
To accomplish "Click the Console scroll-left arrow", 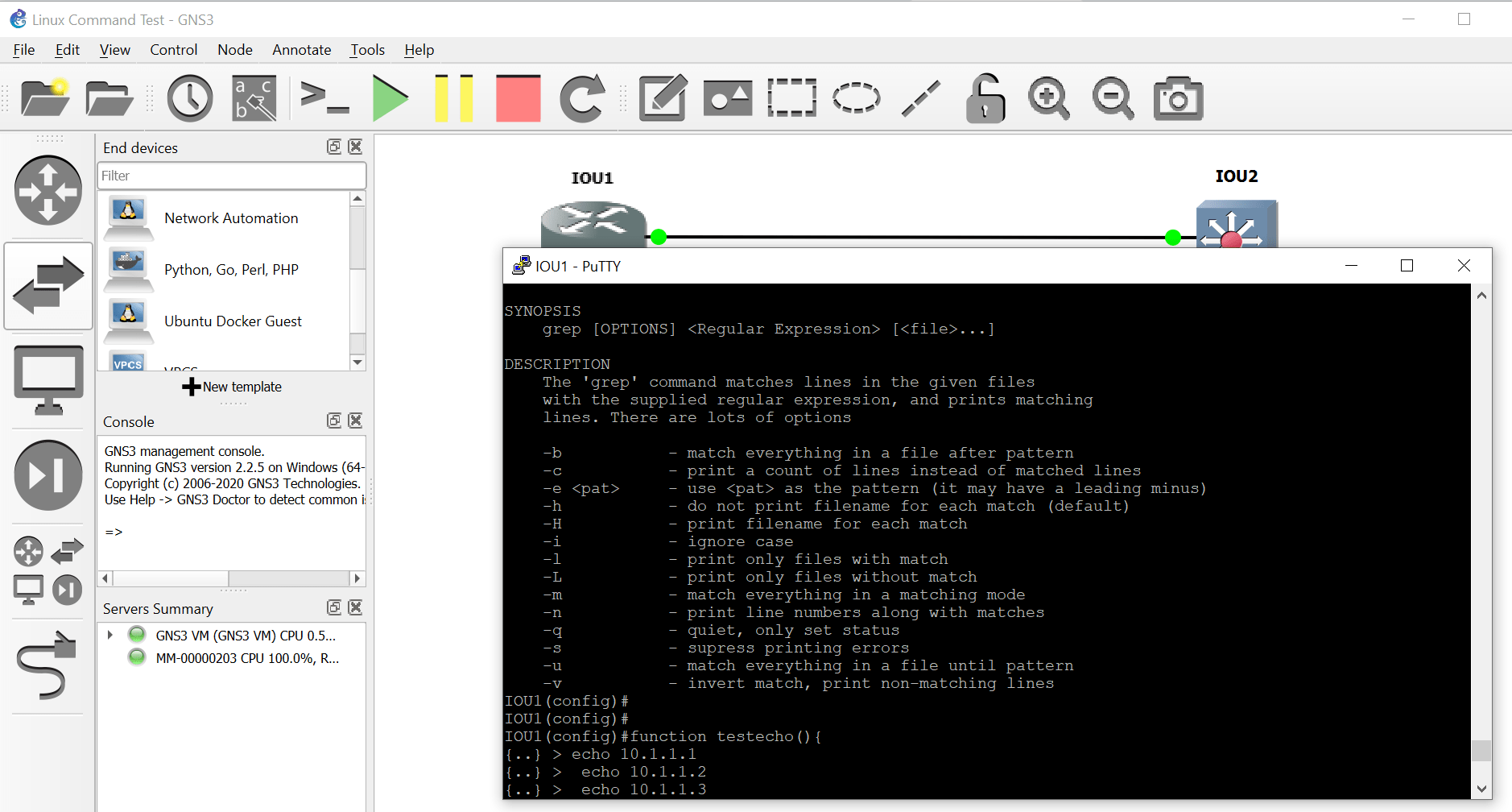I will pyautogui.click(x=105, y=578).
